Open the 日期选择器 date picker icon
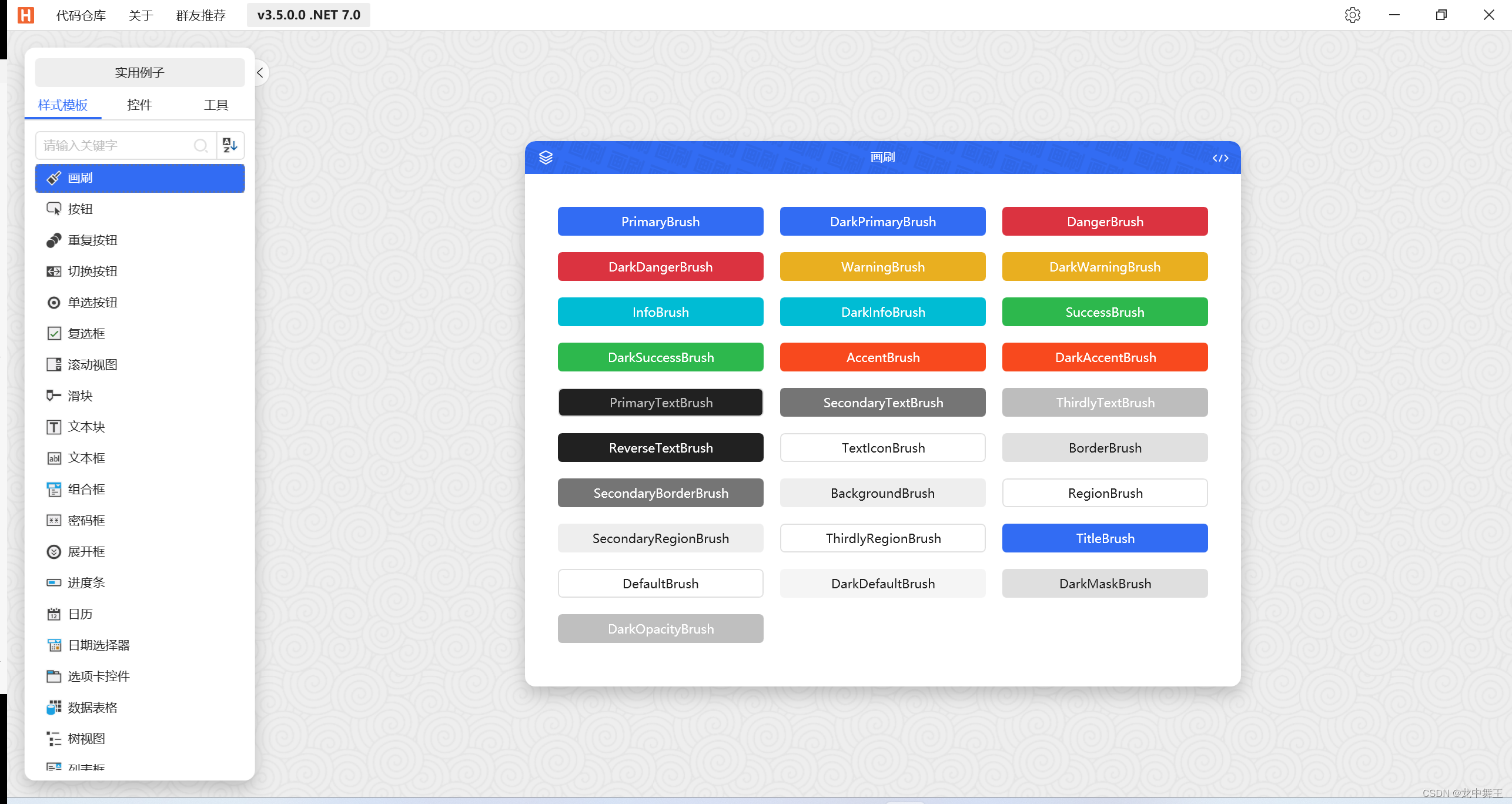The height and width of the screenshot is (804, 1512). point(53,645)
